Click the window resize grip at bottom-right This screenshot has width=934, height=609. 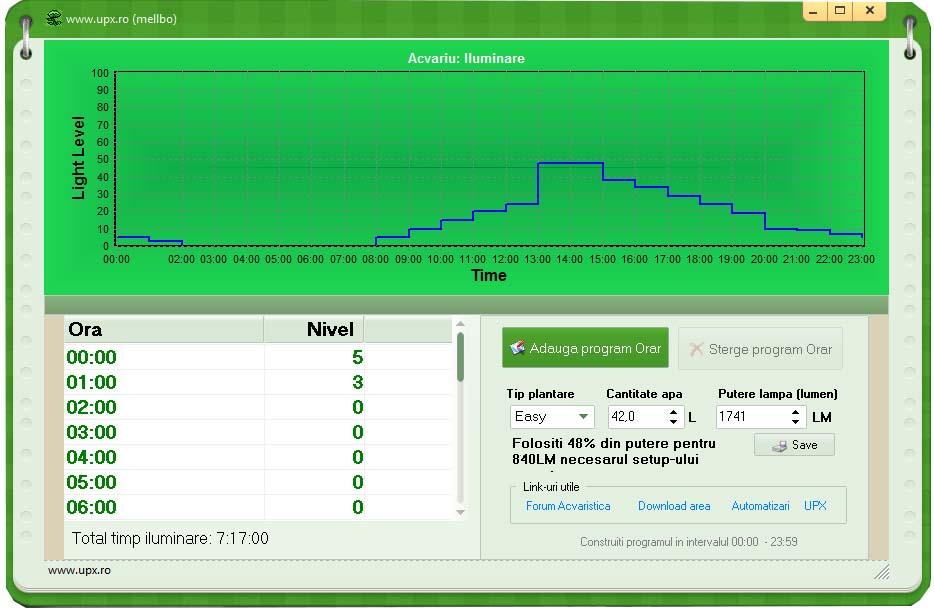(x=882, y=572)
